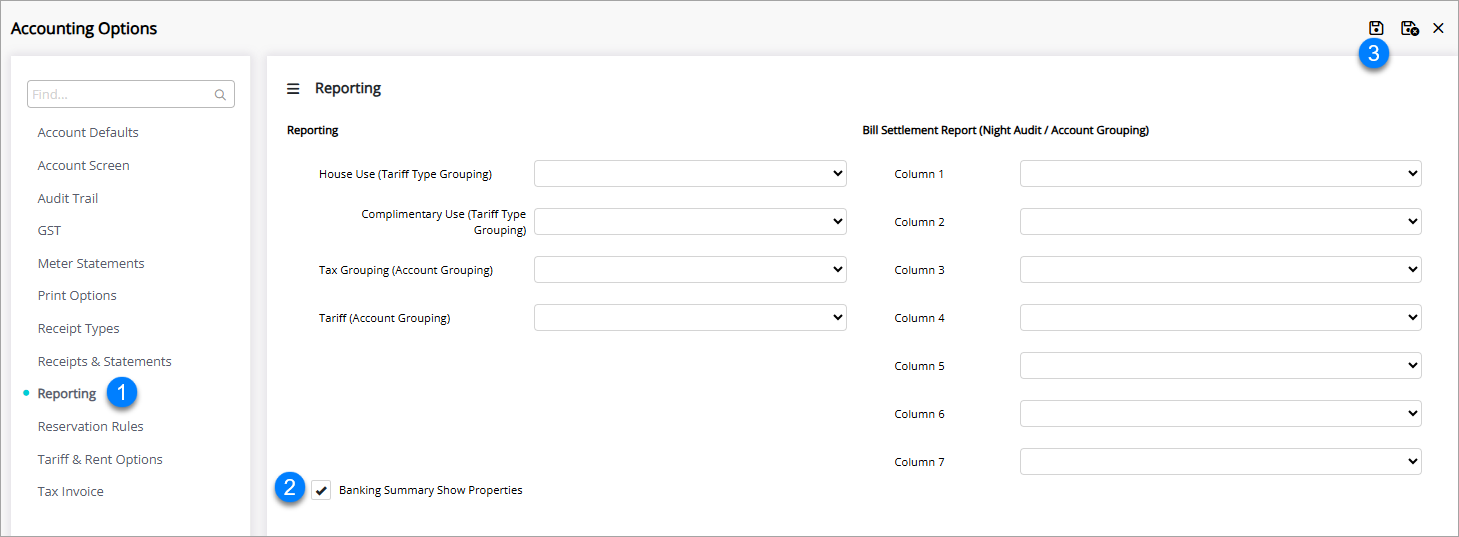The width and height of the screenshot is (1459, 537).
Task: Open the Column 1 dropdown
Action: 1220,174
